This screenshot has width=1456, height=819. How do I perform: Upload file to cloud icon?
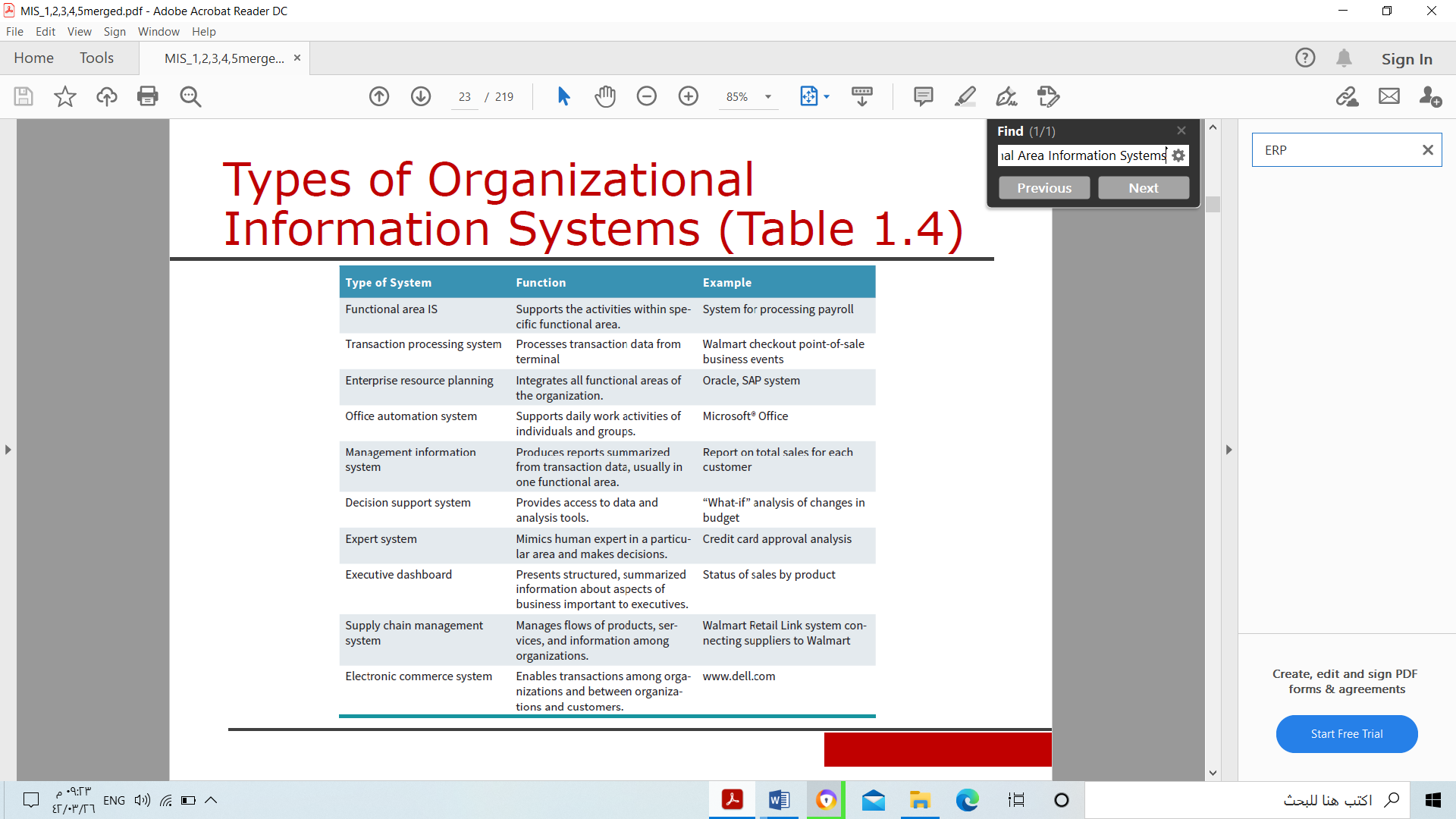[107, 96]
